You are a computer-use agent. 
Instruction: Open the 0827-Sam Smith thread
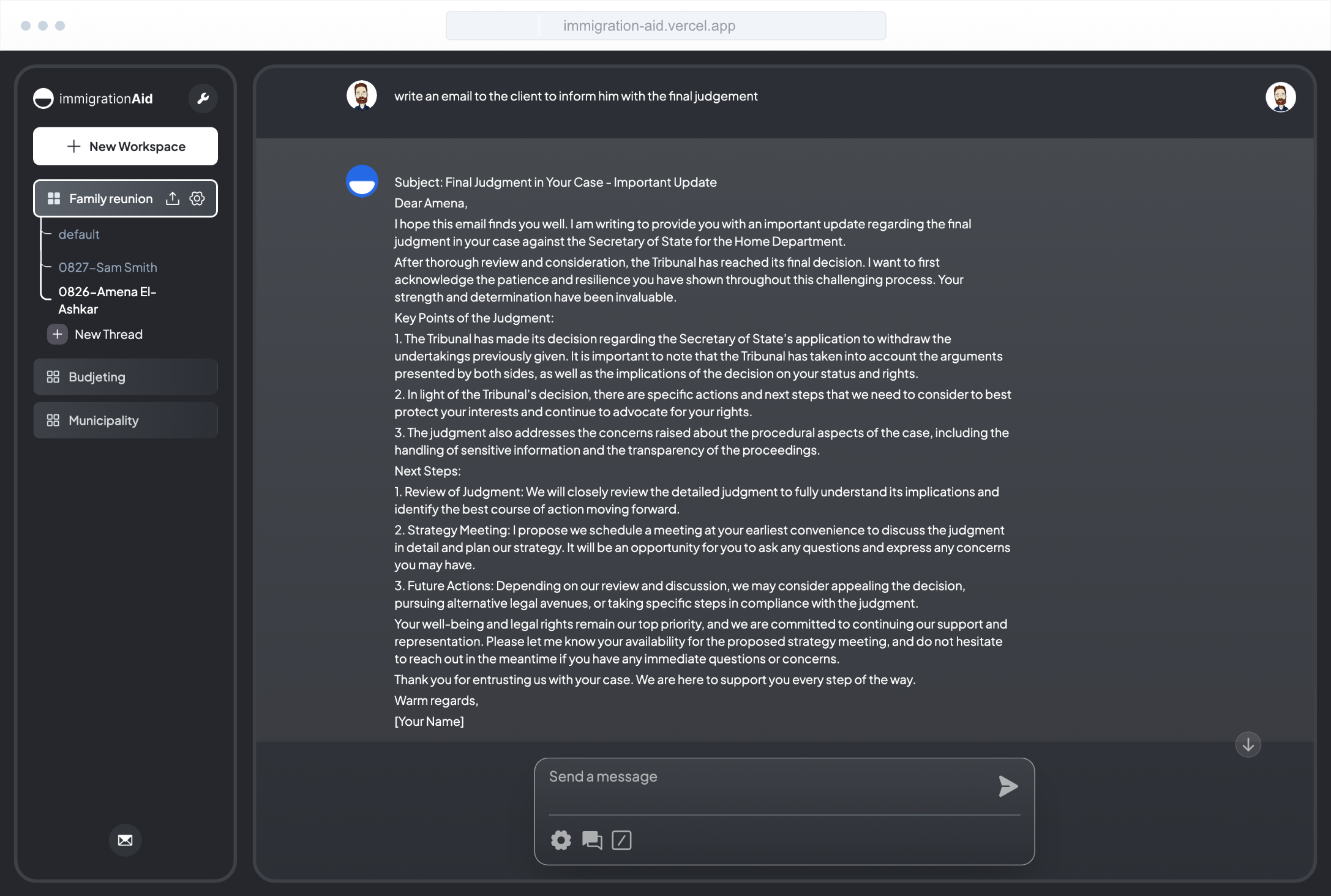(x=108, y=267)
